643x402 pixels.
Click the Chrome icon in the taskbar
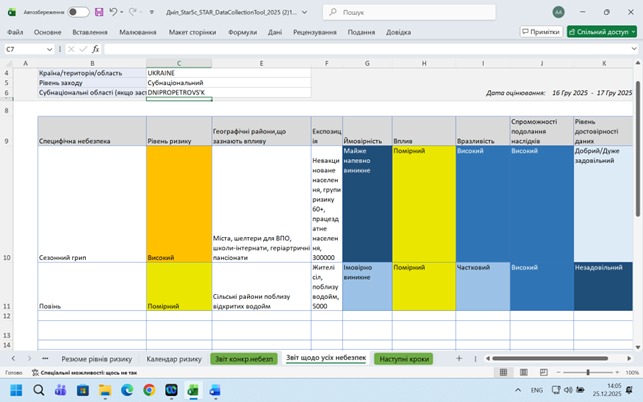point(149,390)
